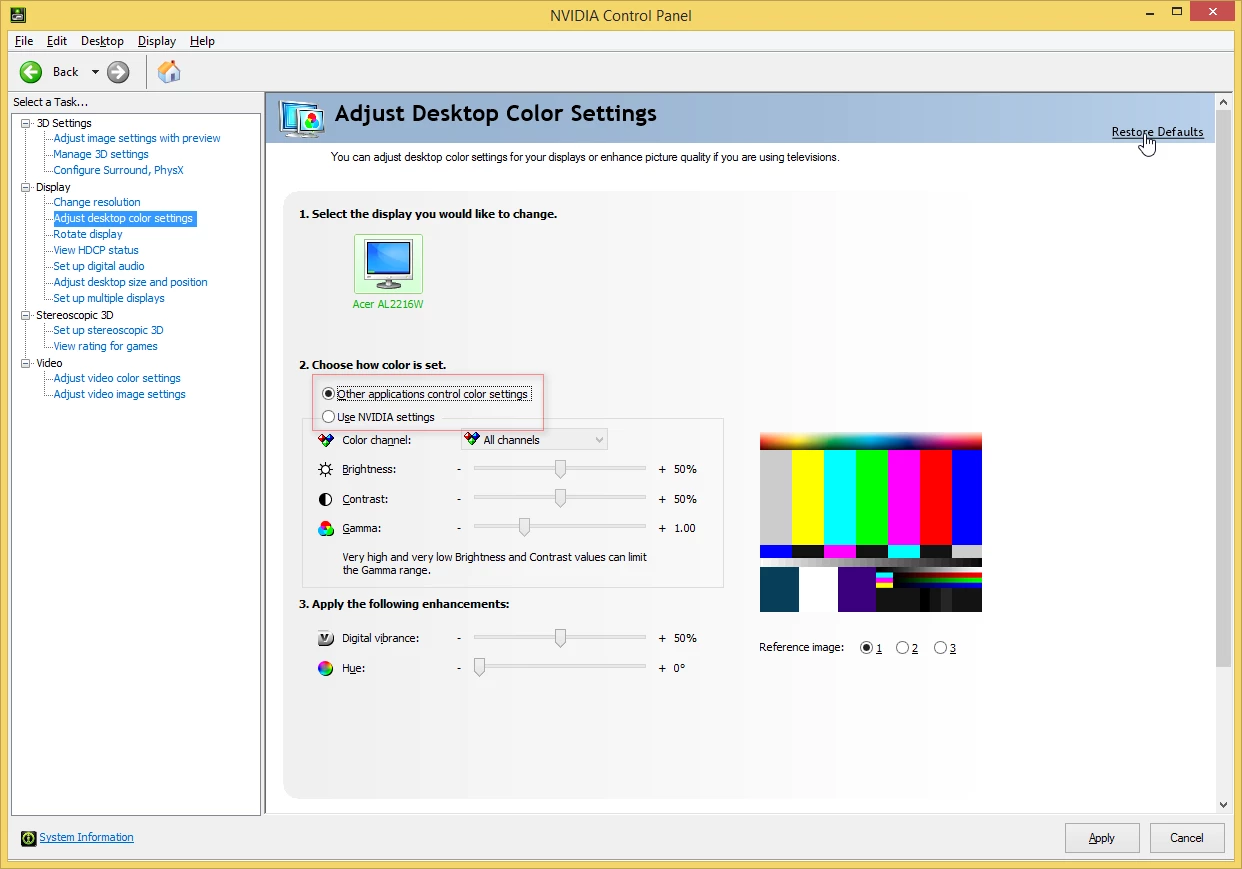This screenshot has height=869, width=1242.
Task: Open Configure Surround, PhysX
Action: [118, 170]
